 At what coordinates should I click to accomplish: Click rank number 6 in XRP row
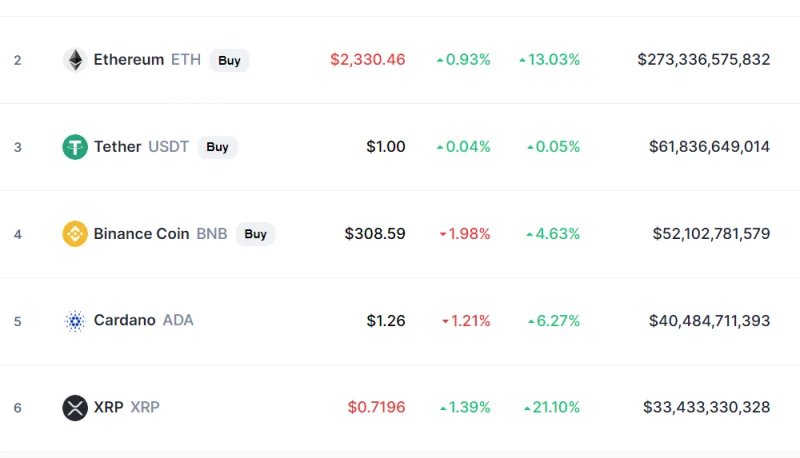pyautogui.click(x=17, y=408)
